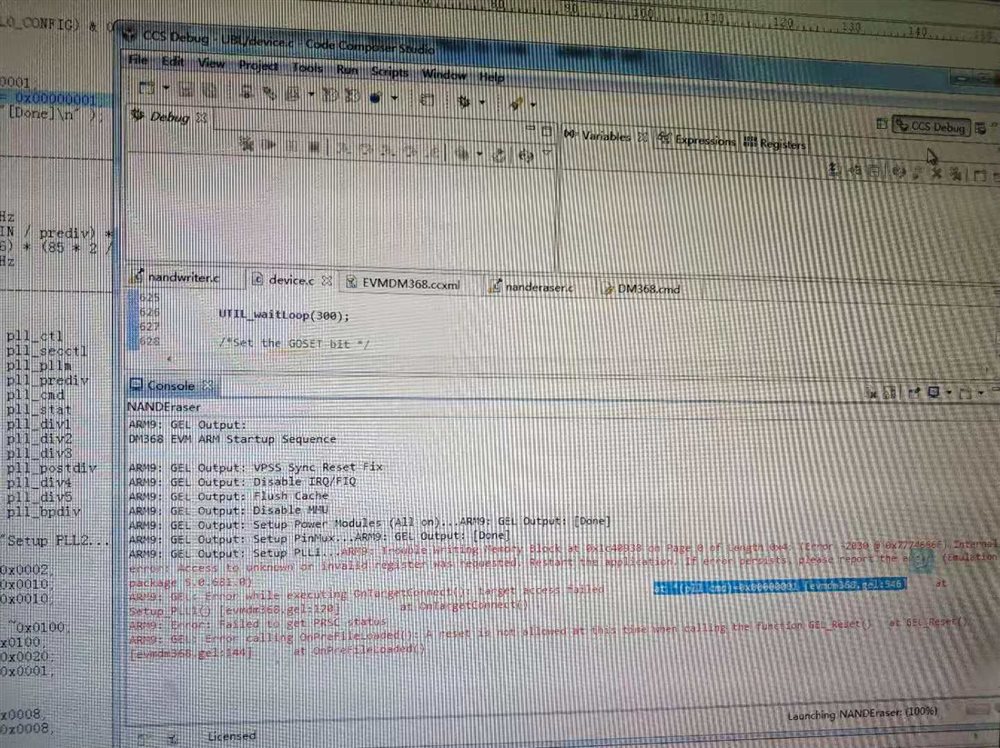Image resolution: width=1000 pixels, height=748 pixels.
Task: Click the Terminate stop square icon
Action: [313, 147]
